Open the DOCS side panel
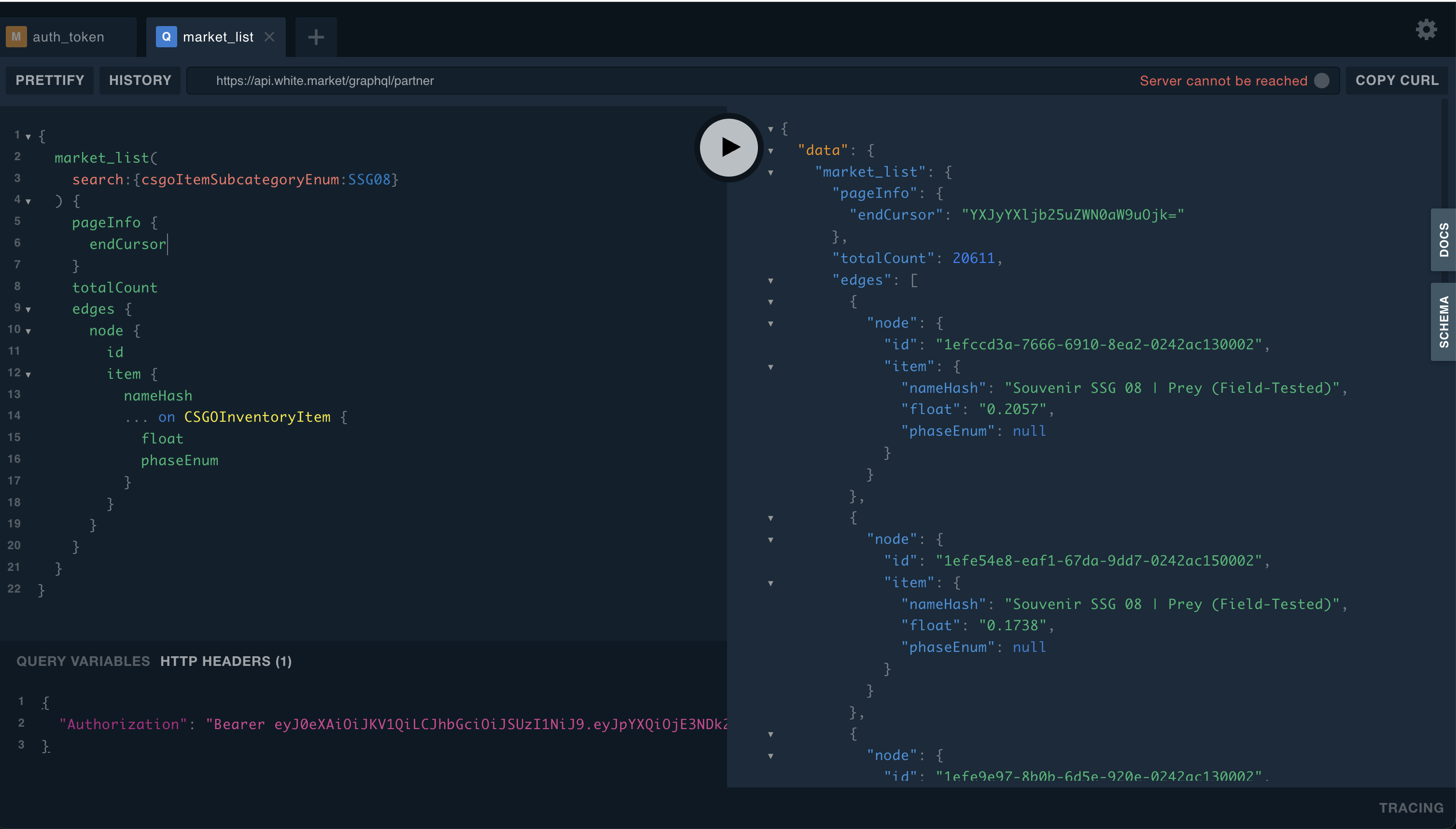 1443,240
